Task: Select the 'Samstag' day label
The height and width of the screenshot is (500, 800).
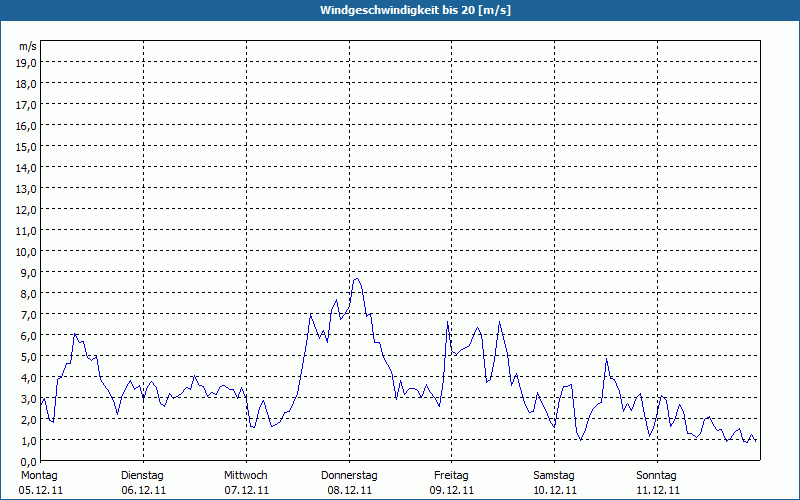Action: click(x=554, y=476)
